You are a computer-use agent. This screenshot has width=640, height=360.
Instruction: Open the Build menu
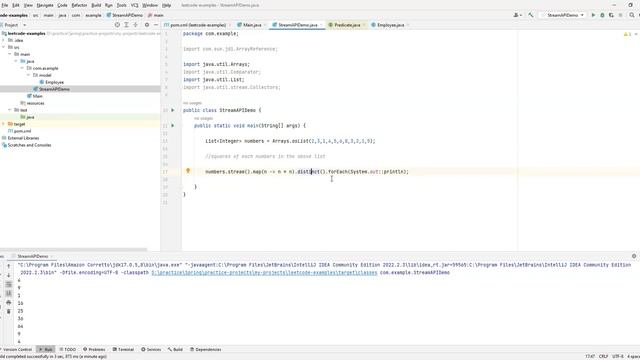coord(96,5)
